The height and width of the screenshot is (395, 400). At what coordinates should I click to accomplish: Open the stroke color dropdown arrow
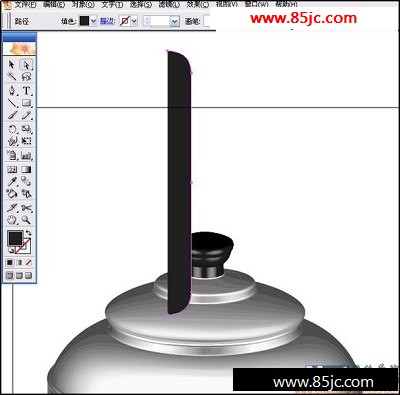pyautogui.click(x=134, y=21)
